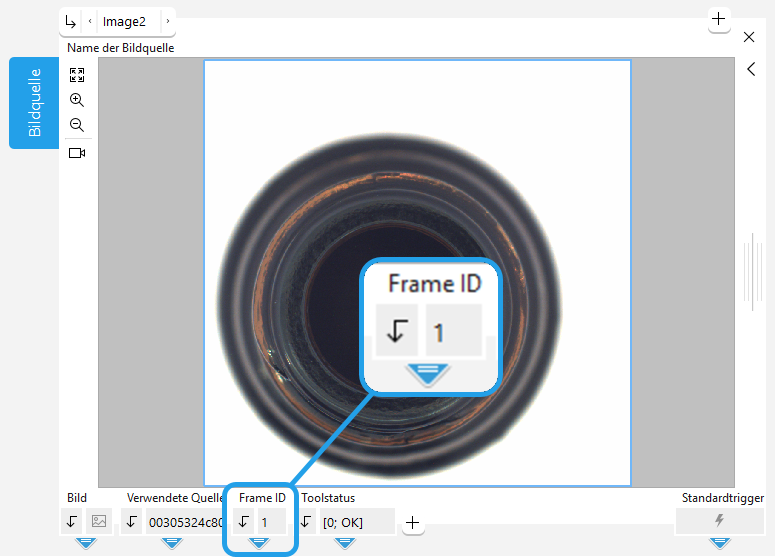Collapse the side panel with left chevron

[x=750, y=69]
